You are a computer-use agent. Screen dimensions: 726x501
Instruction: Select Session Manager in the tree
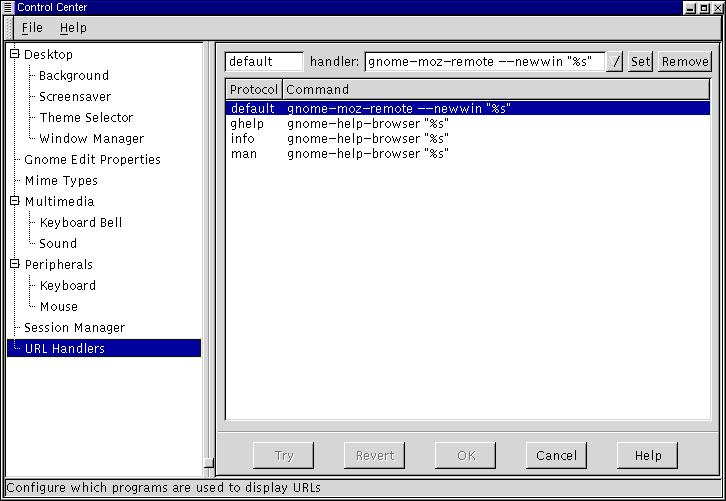point(75,327)
